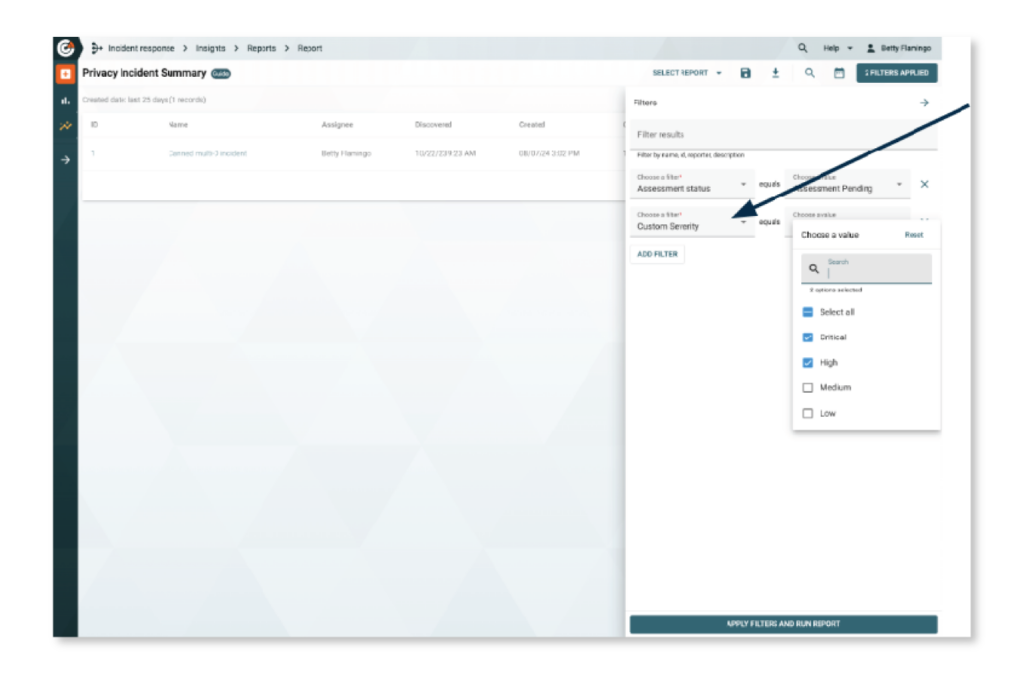The image size is (1024, 675).
Task: Go to Reports in the breadcrumb
Action: pos(261,48)
